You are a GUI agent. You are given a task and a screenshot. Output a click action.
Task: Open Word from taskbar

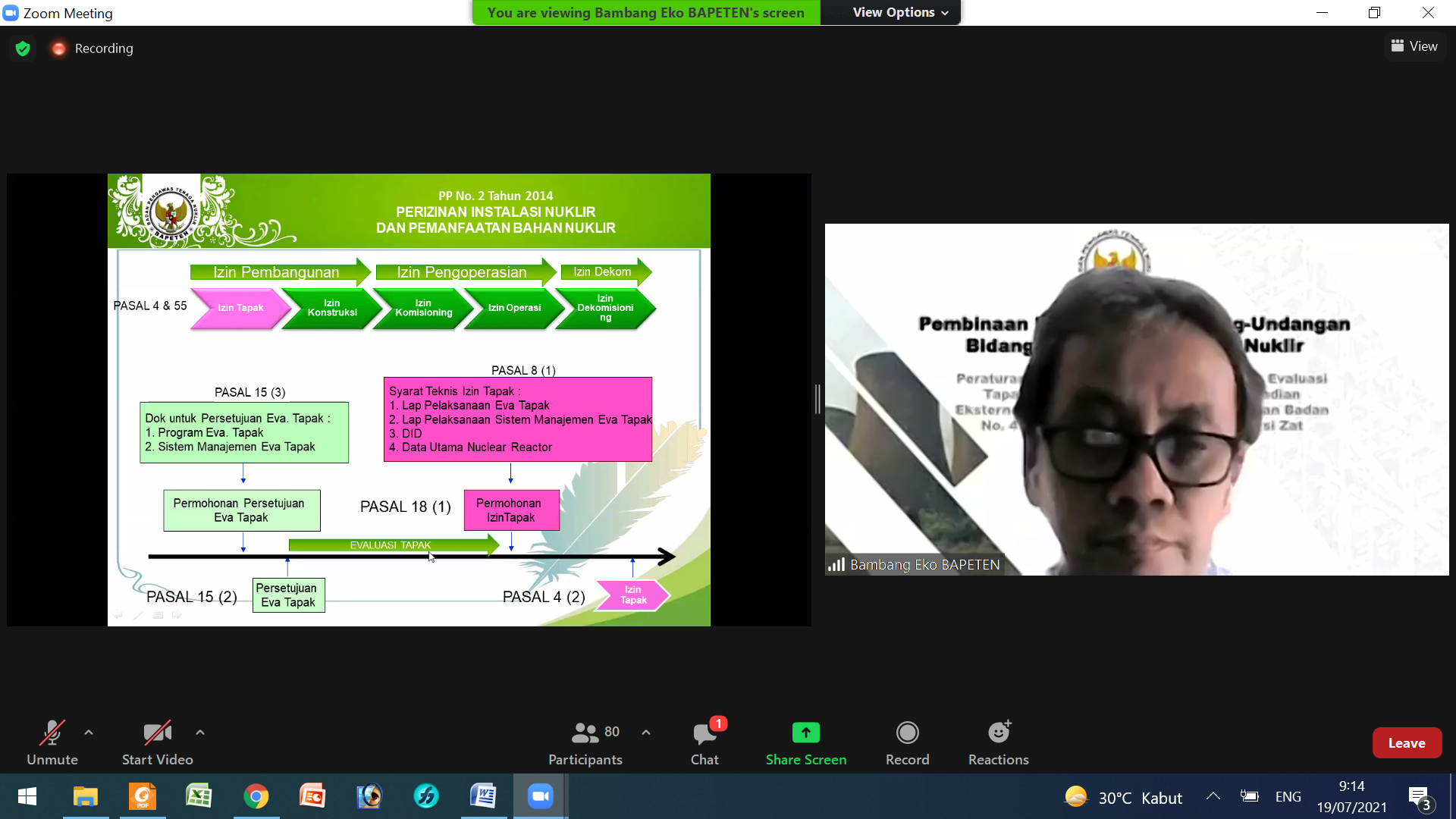483,796
